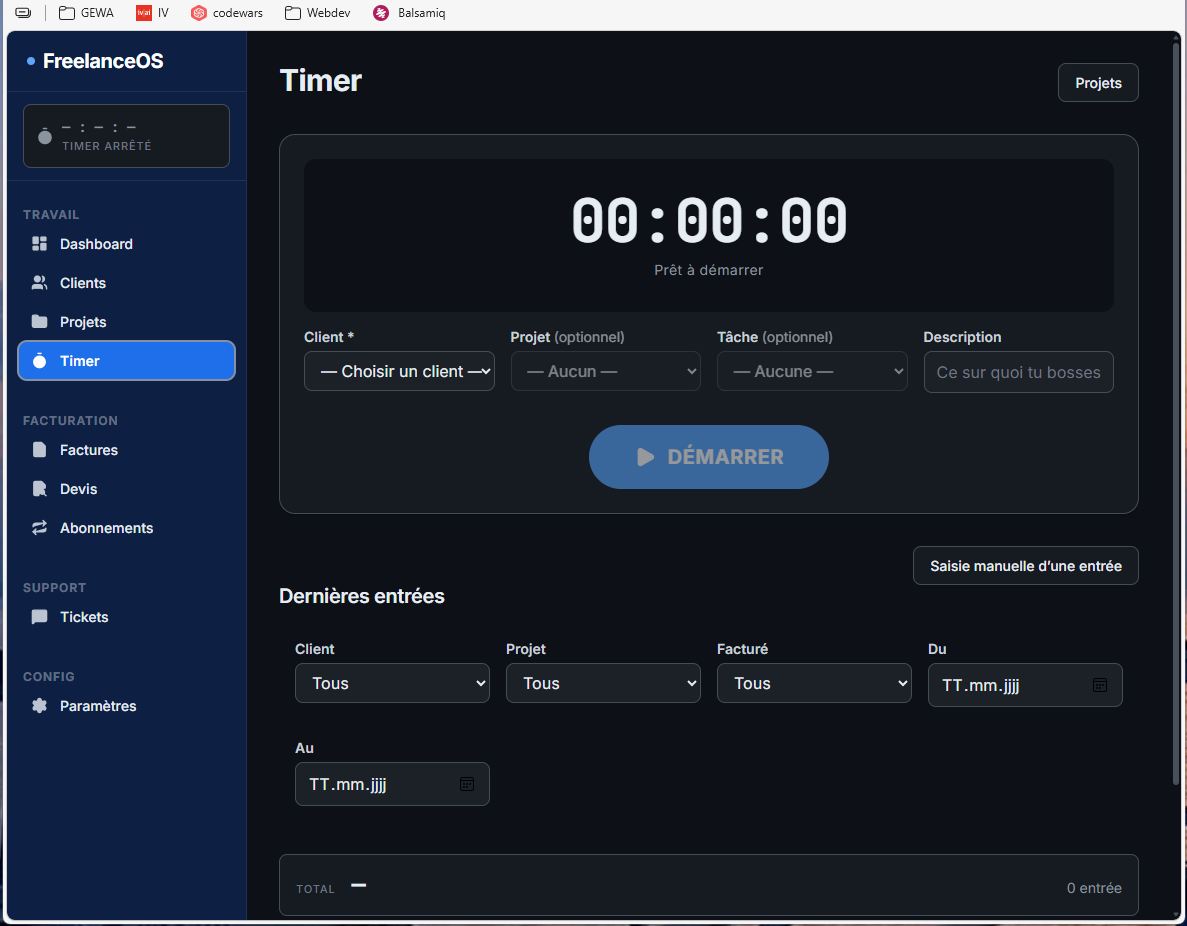The width and height of the screenshot is (1187, 926).
Task: Click 'Saisie manuelle d'une entrée' button
Action: point(1025,566)
